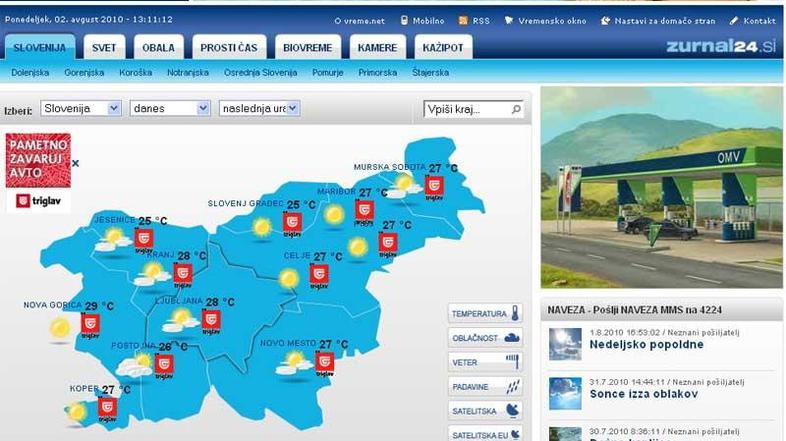Click the Triglav logo next to Koper
This screenshot has width=786, height=441.
(107, 410)
